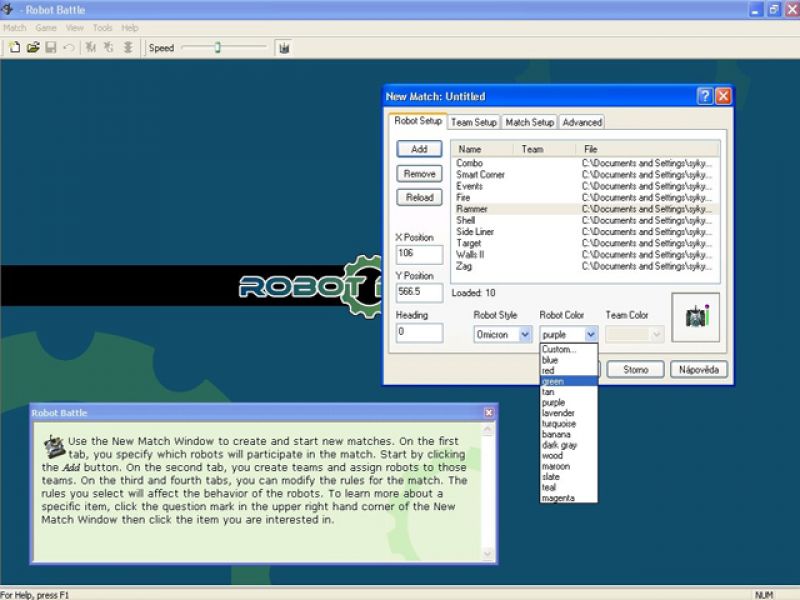Click the Heading input field
The image size is (800, 600).
[x=419, y=333]
